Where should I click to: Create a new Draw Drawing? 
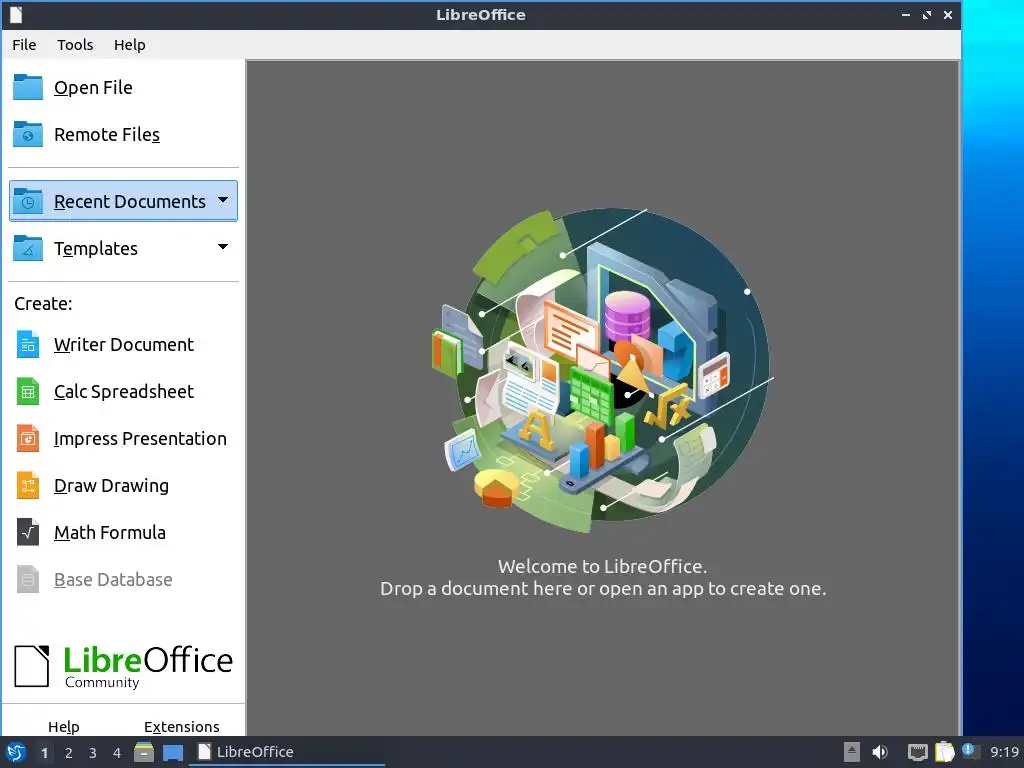click(112, 486)
